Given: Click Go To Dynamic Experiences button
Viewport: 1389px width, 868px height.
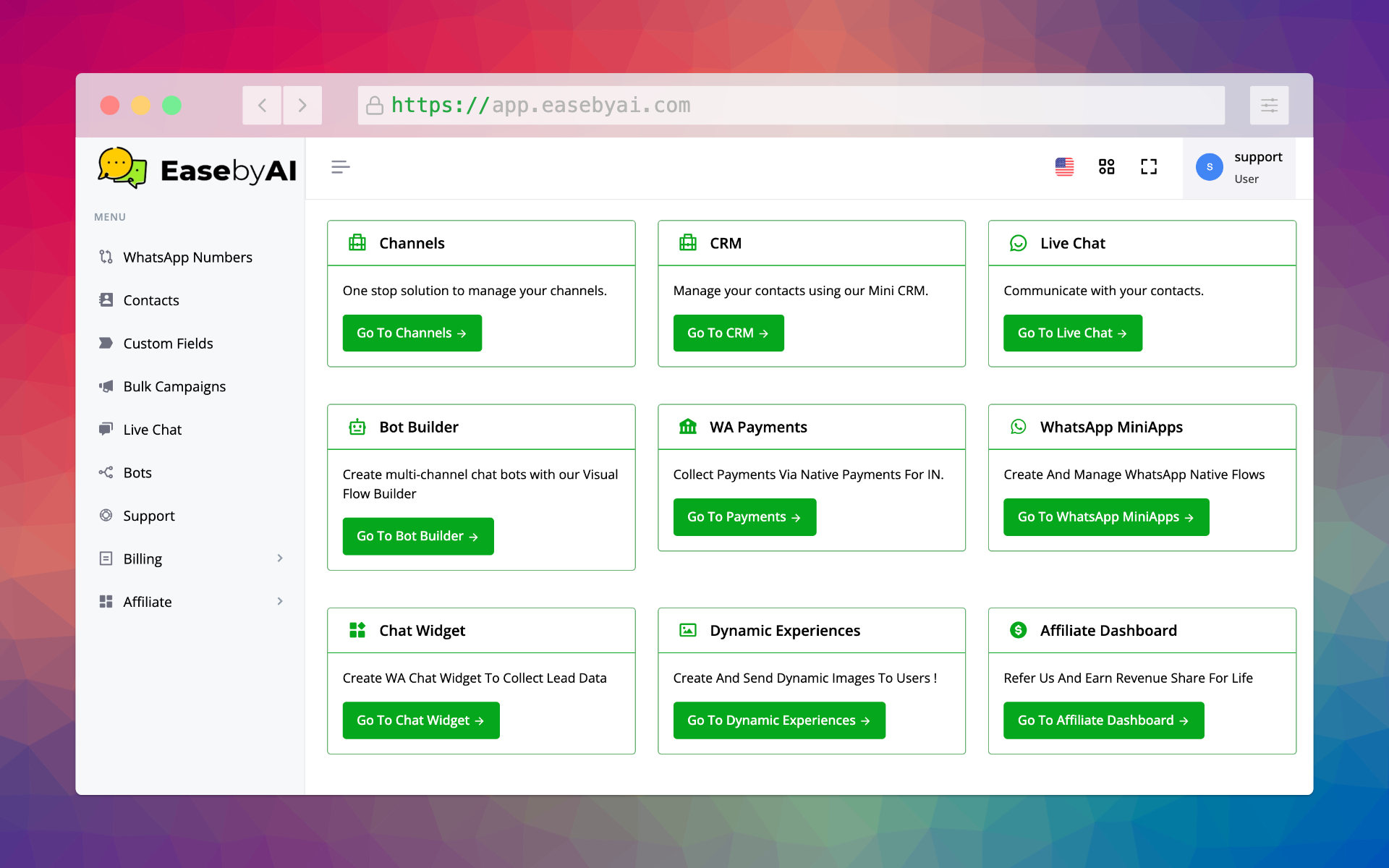Looking at the screenshot, I should pos(778,720).
